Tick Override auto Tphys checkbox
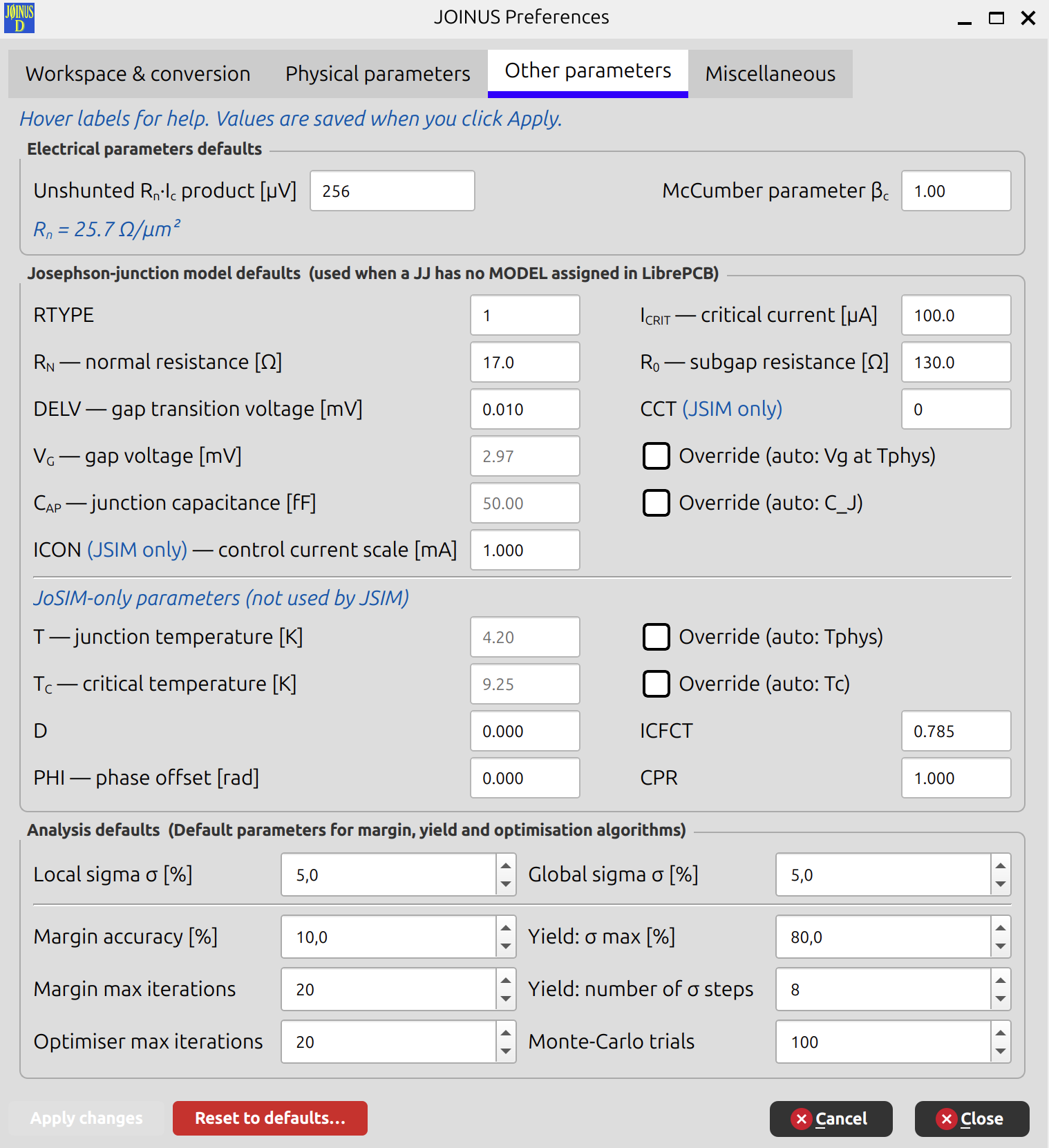This screenshot has width=1049, height=1148. (656, 637)
